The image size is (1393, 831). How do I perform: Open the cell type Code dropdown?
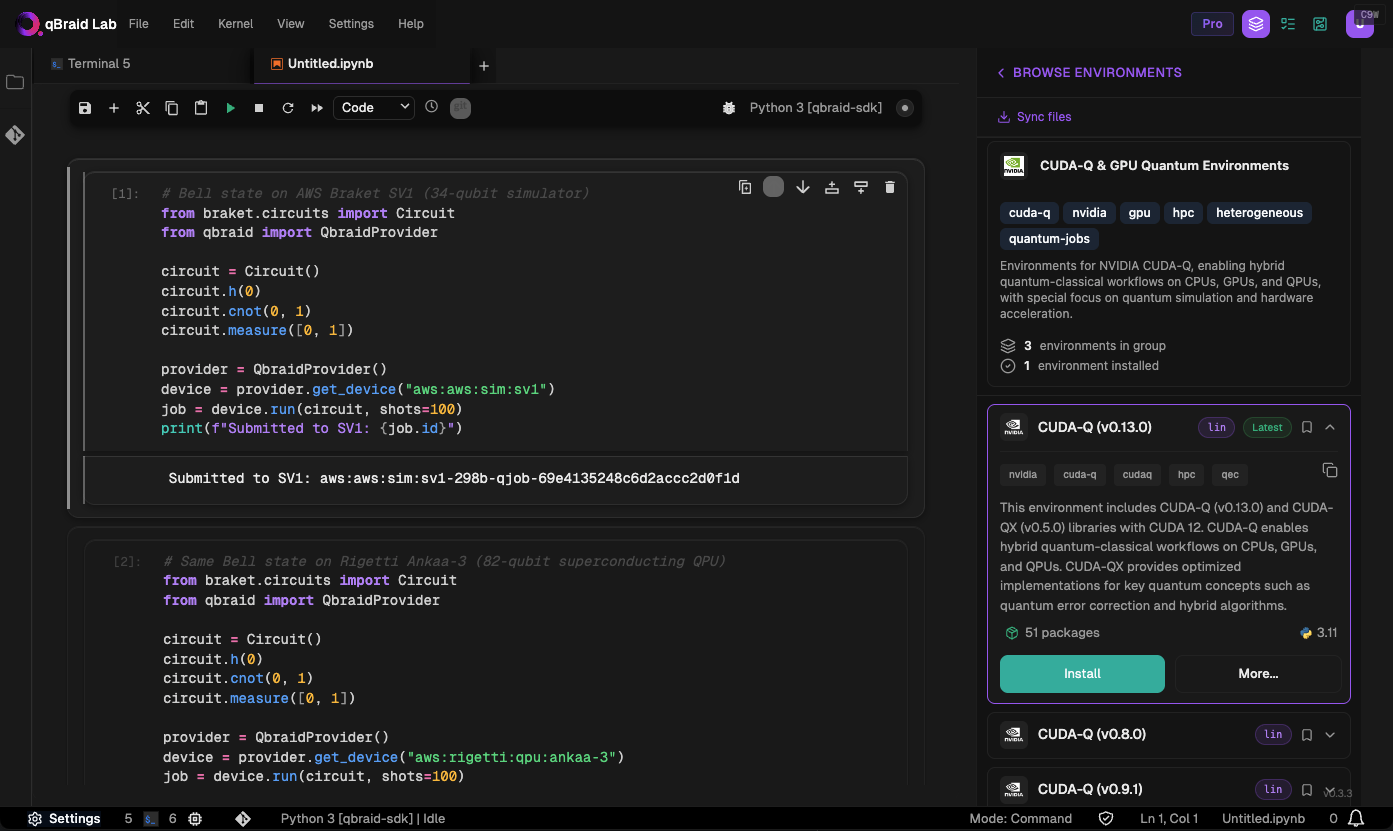[x=374, y=107]
